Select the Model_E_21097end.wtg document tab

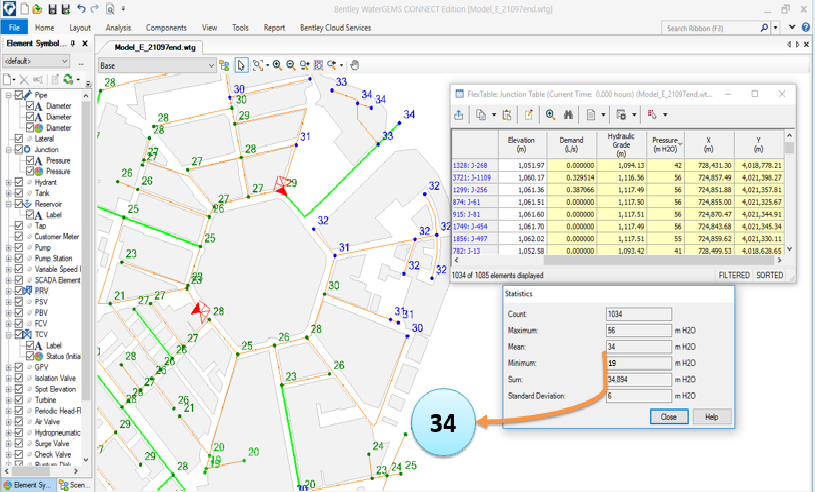pos(155,47)
